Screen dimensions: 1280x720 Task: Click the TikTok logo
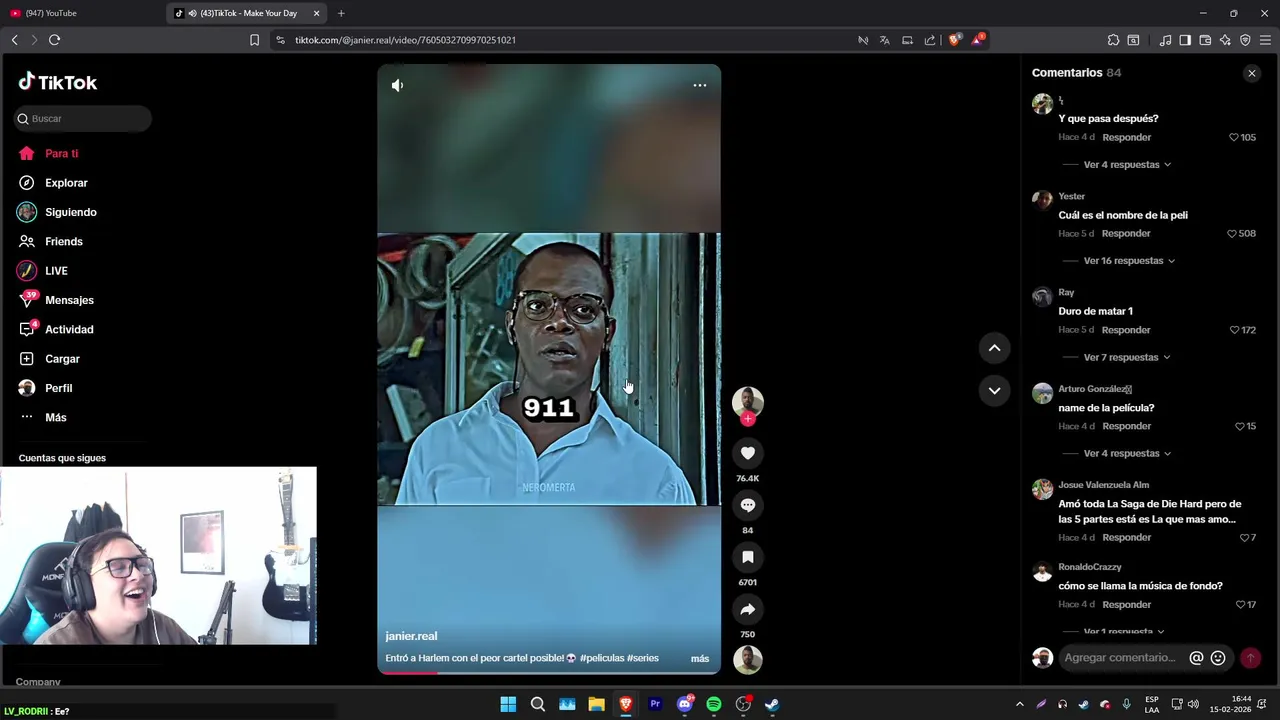58,83
